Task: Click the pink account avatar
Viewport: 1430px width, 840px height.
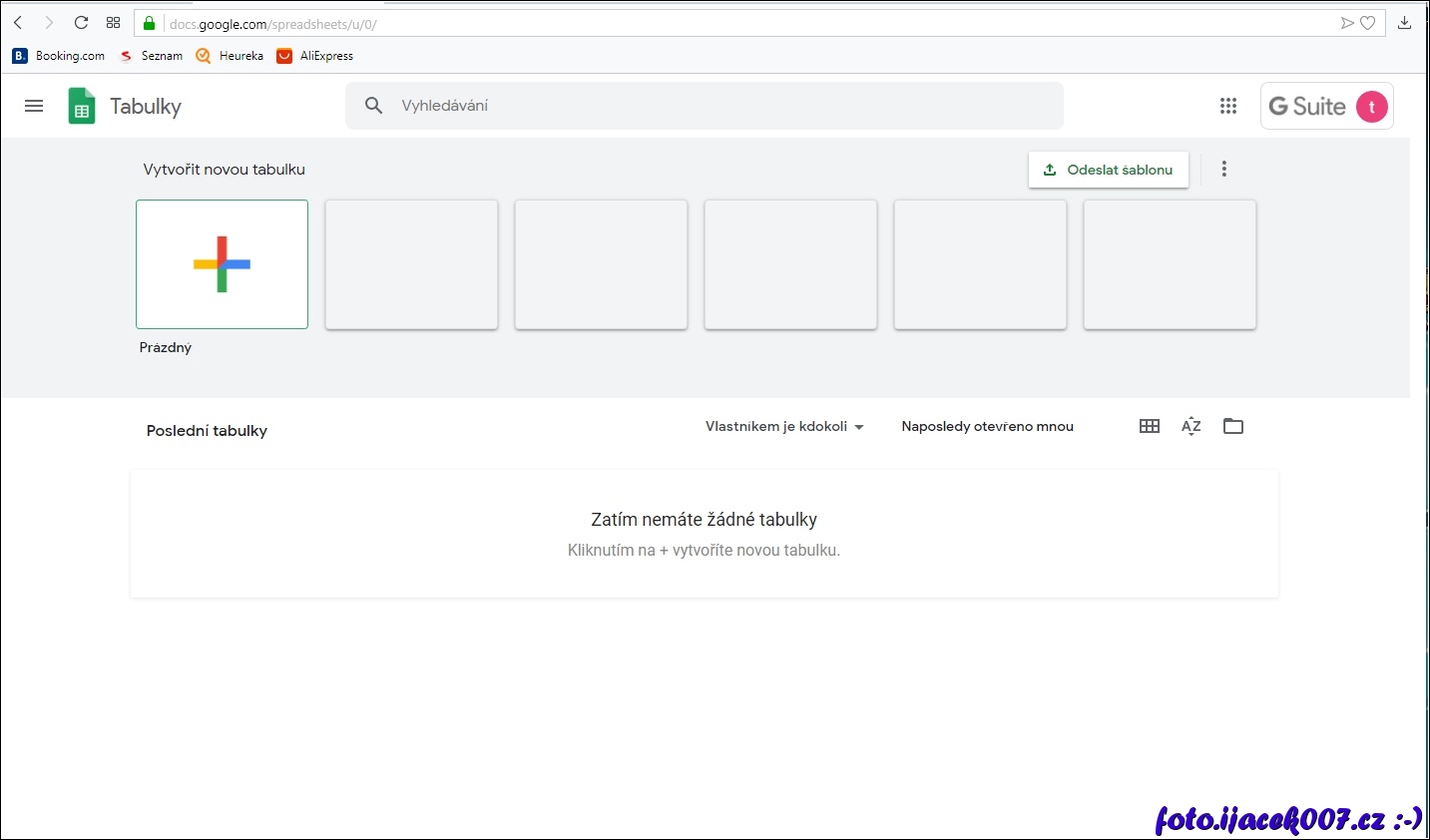Action: (1372, 107)
